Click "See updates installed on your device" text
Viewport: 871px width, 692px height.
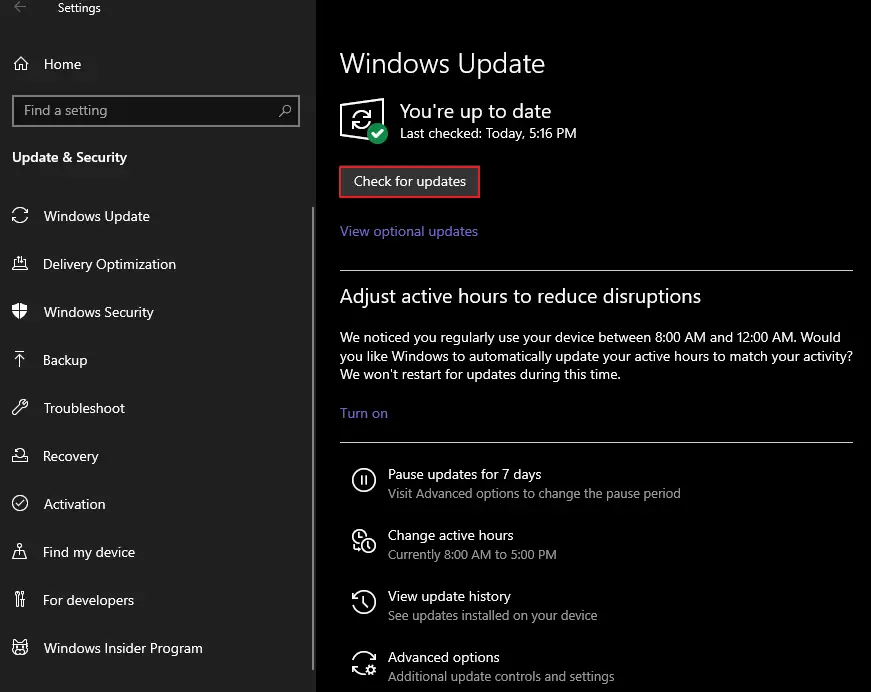coord(493,615)
